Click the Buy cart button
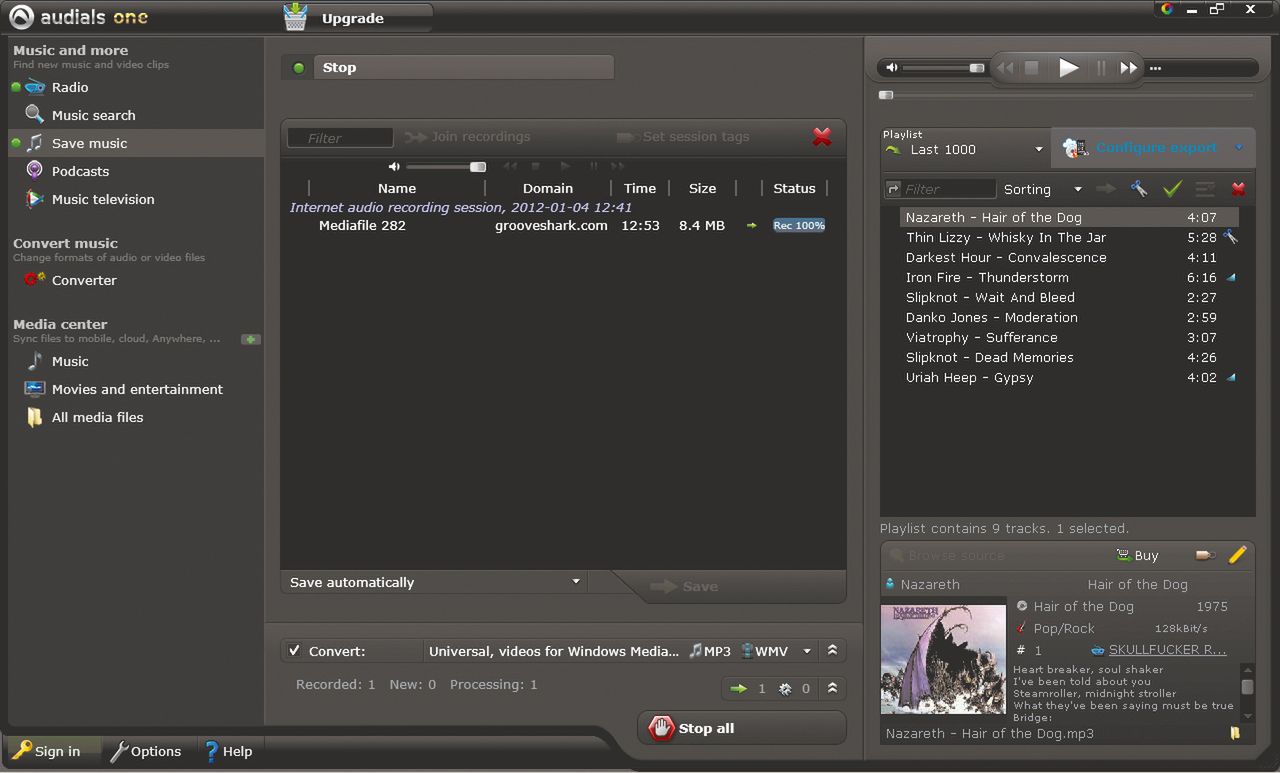This screenshot has width=1280, height=773. click(x=1137, y=555)
